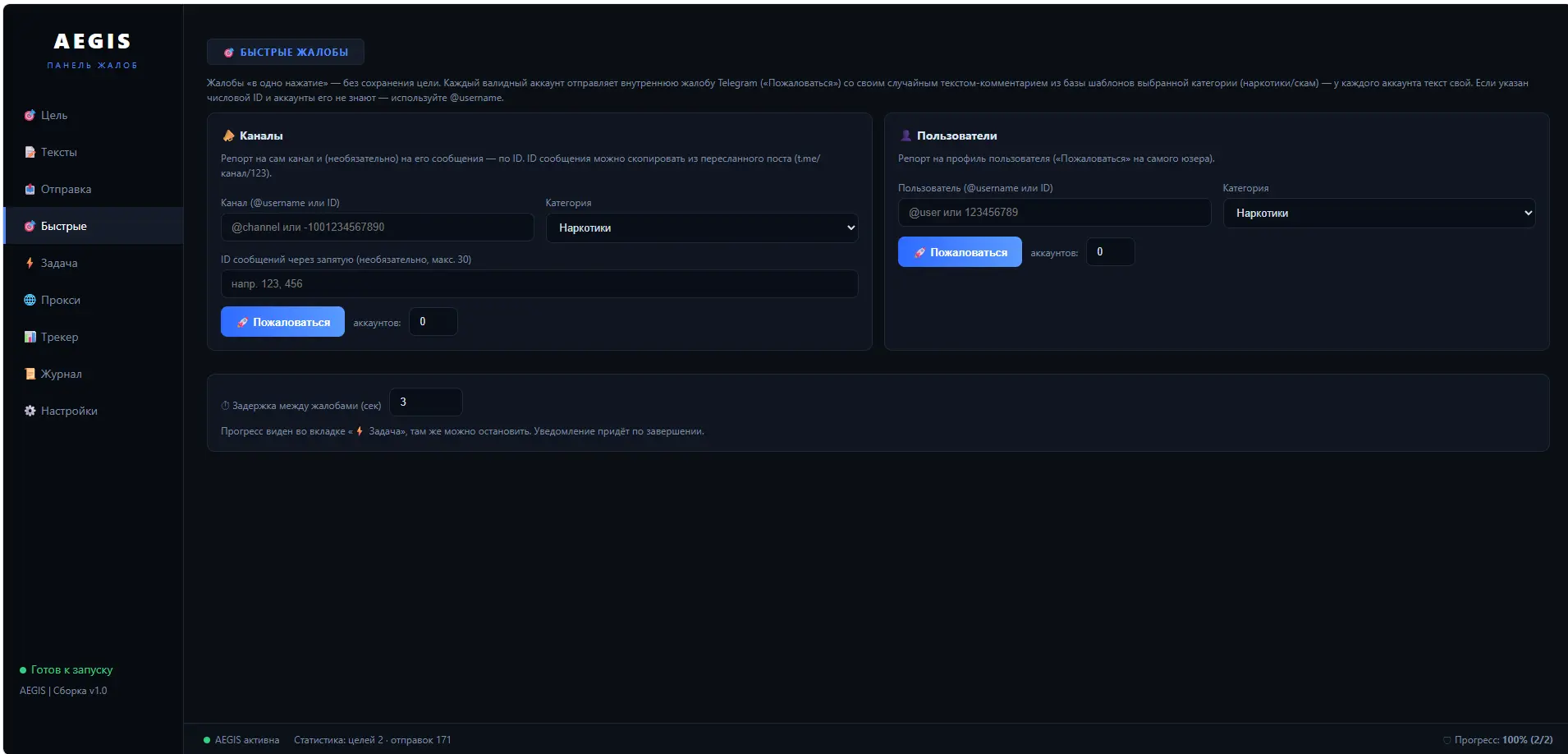Open Настройки from the sidebar
This screenshot has height=754, width=1568.
(94, 411)
